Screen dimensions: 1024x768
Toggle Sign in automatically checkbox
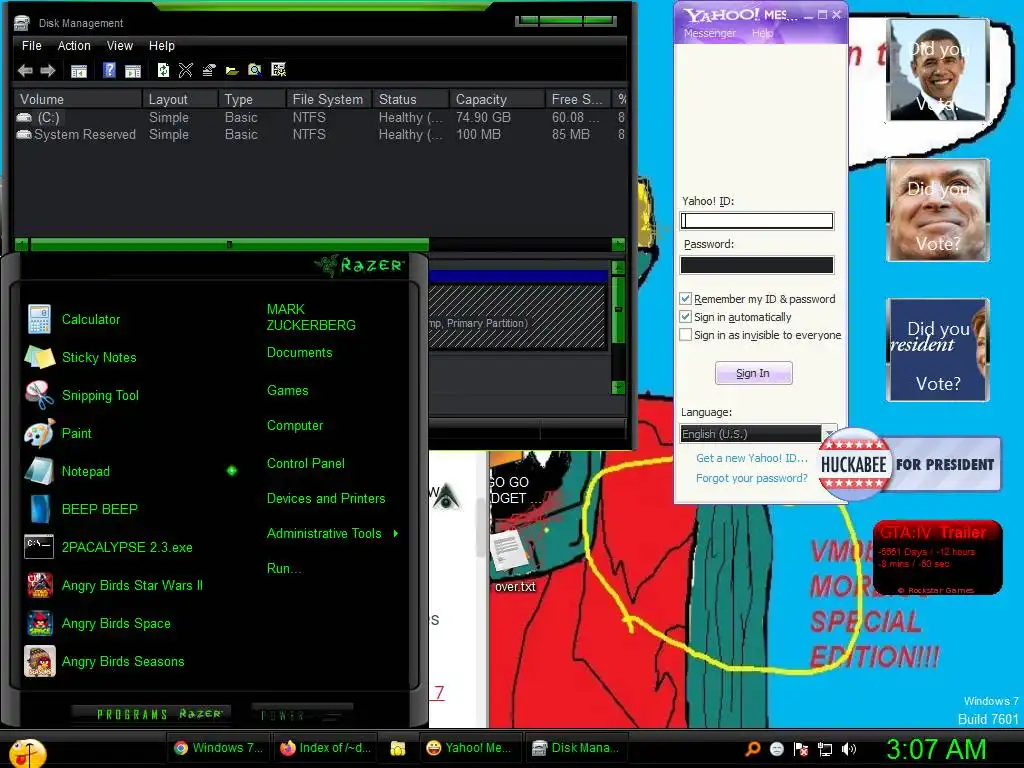[685, 317]
